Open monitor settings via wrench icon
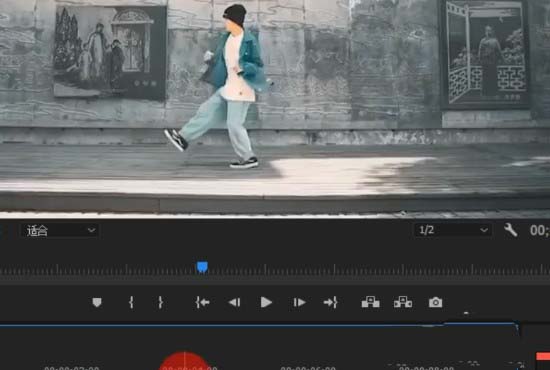Viewport: 550px width, 370px height. (x=510, y=230)
